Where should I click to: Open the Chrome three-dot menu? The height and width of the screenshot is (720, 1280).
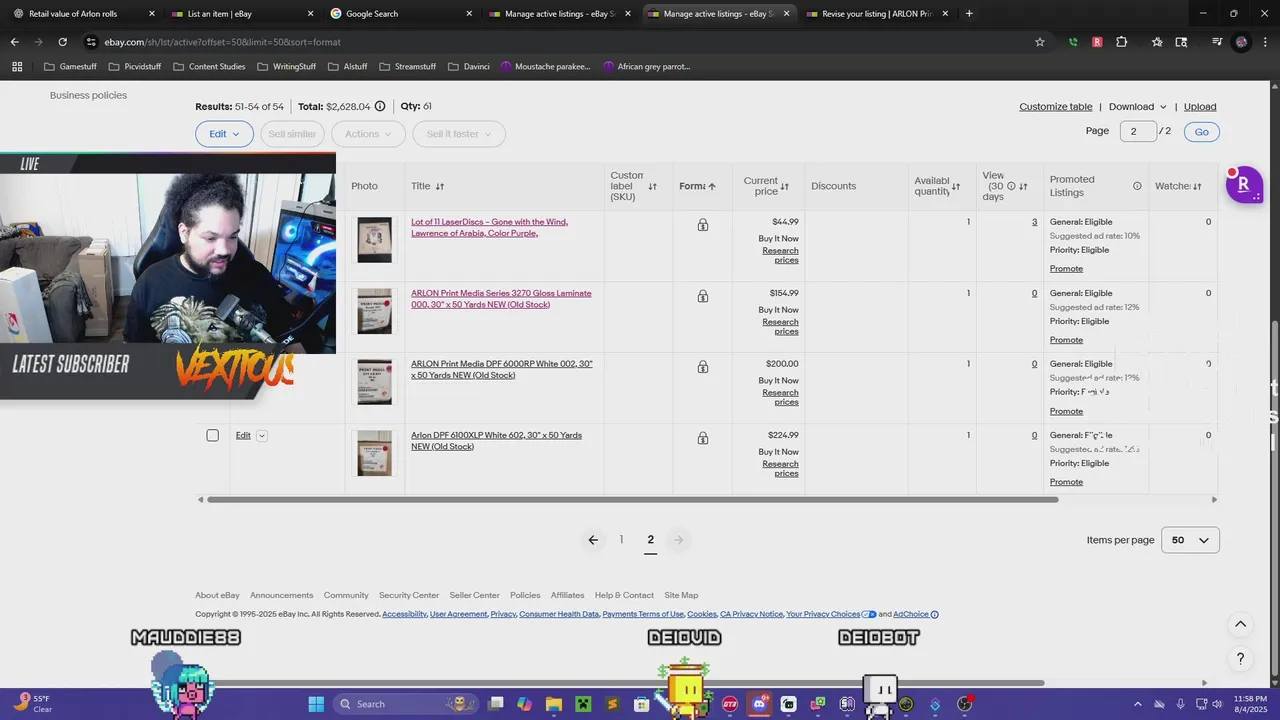click(x=1264, y=42)
